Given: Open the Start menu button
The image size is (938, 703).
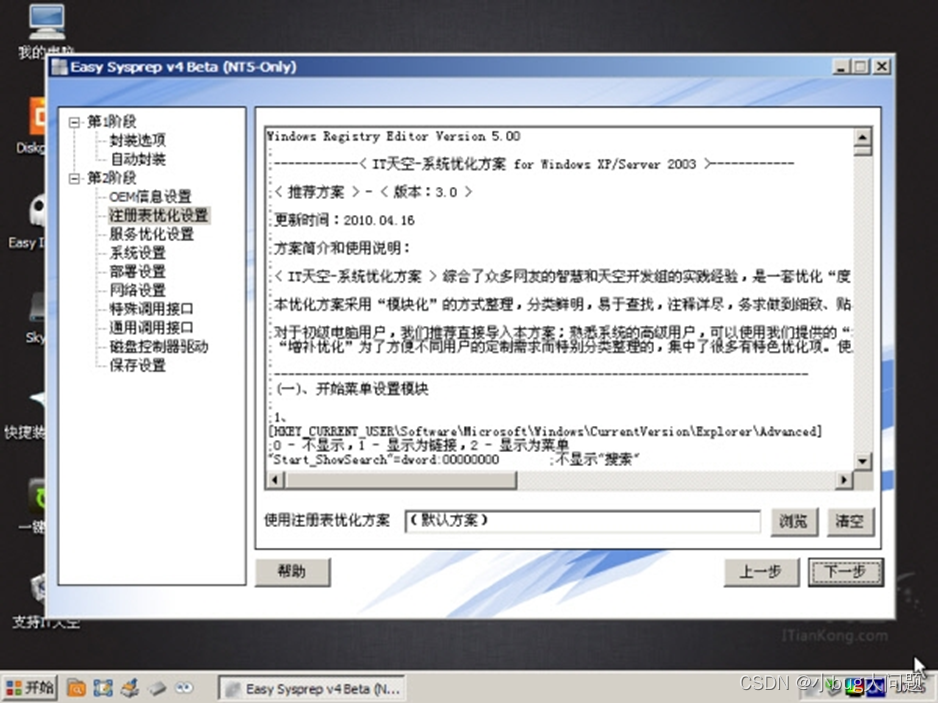Looking at the screenshot, I should 29,688.
